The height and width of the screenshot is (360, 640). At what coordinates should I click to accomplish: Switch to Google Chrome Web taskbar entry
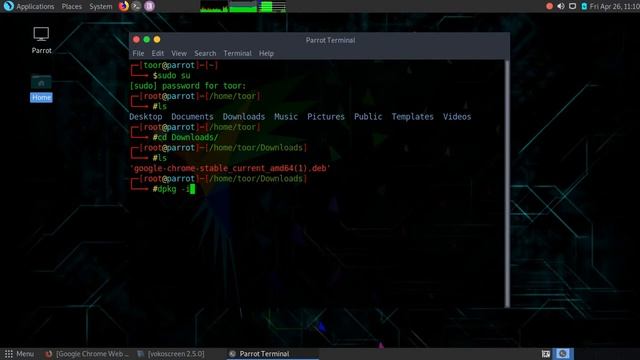87,354
